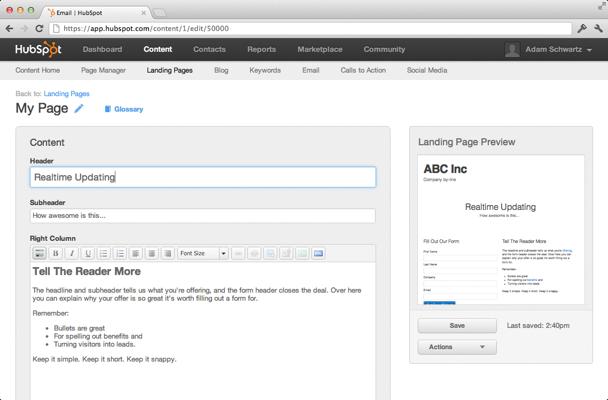Viewport: 608px width, 400px height.
Task: Follow the Landing Pages breadcrumb link
Action: pyautogui.click(x=67, y=93)
